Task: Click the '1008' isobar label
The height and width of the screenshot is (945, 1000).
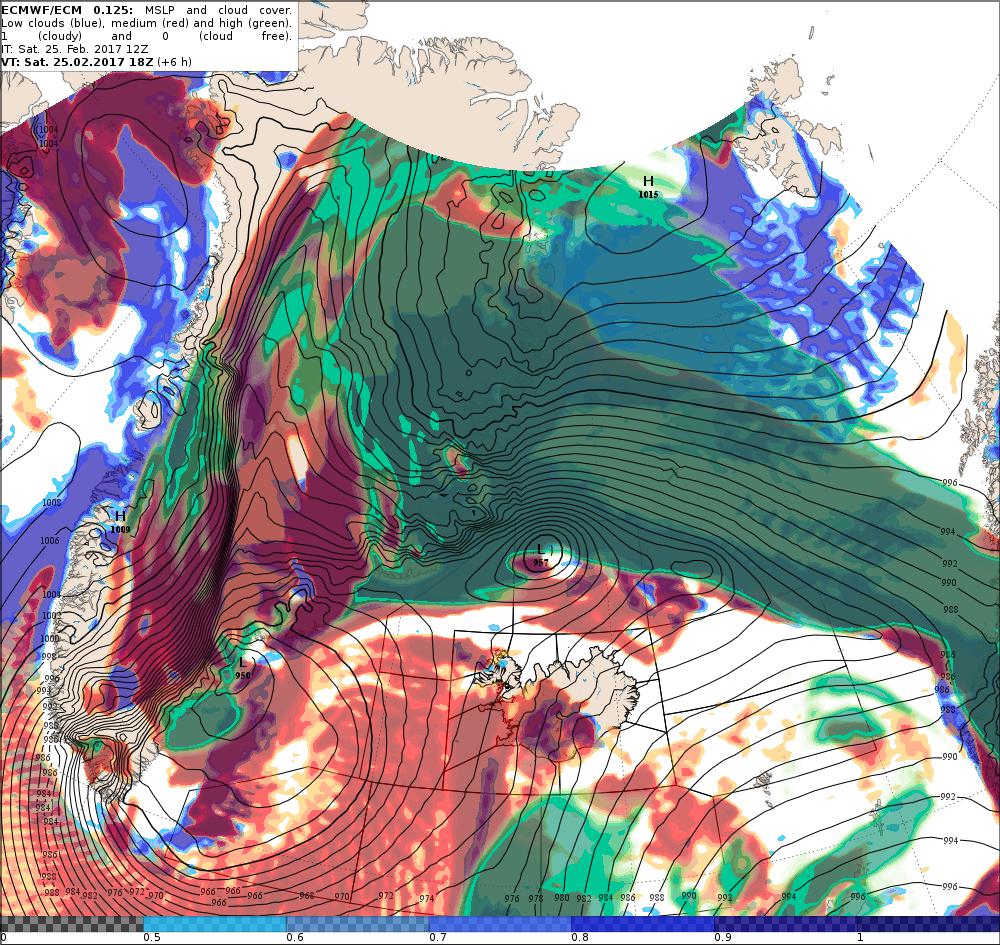Action: click(x=52, y=502)
